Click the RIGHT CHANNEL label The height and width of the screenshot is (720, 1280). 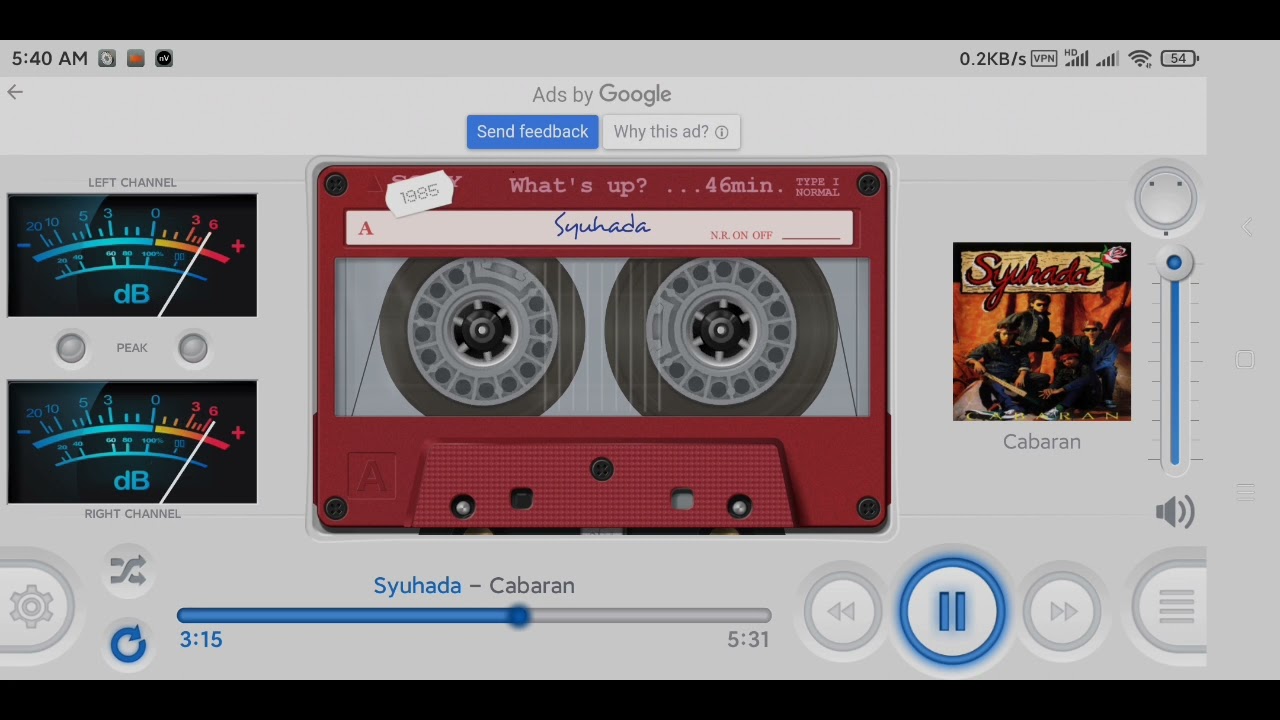132,514
